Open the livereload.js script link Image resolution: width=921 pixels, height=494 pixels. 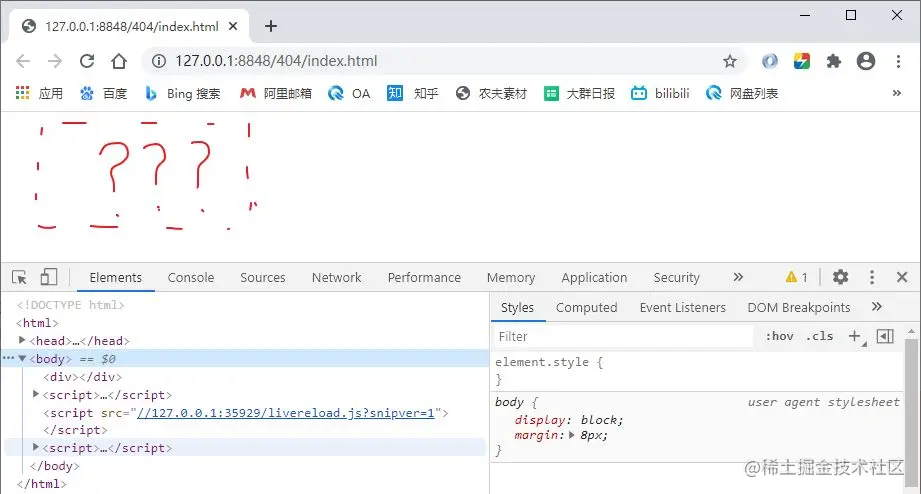click(x=285, y=413)
